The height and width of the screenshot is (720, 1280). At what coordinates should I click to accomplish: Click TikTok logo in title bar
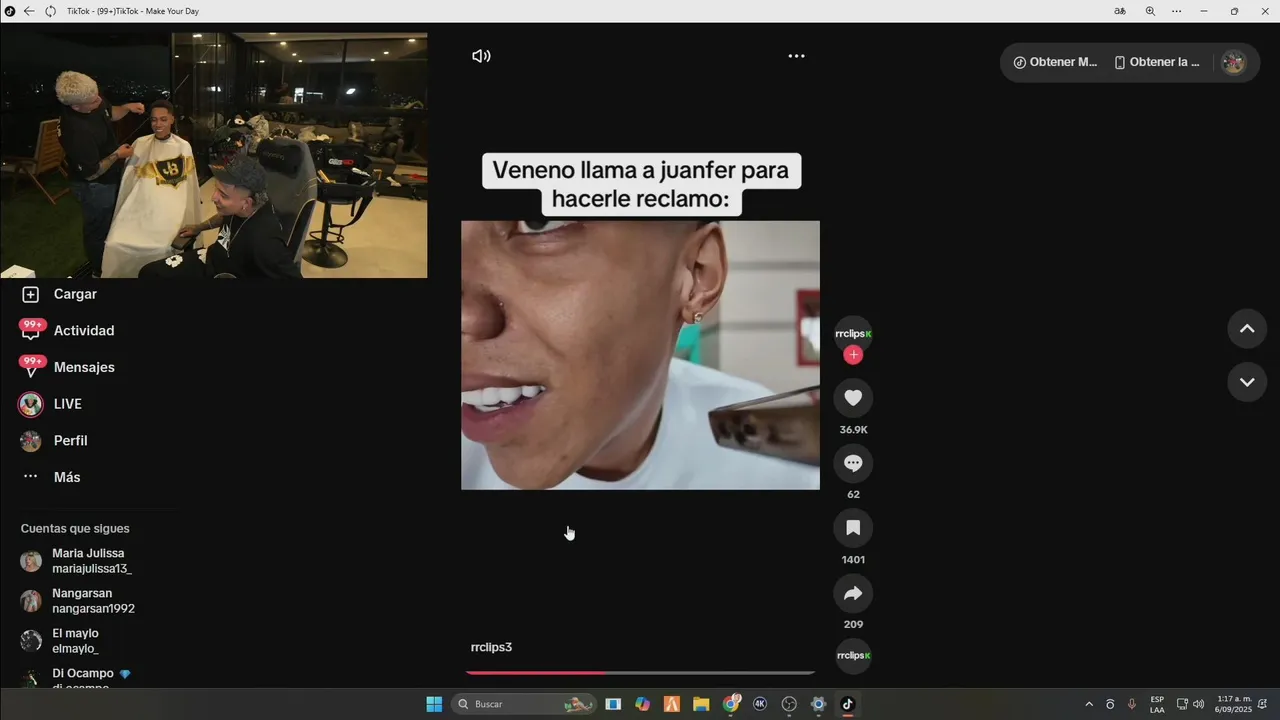pyautogui.click(x=10, y=11)
